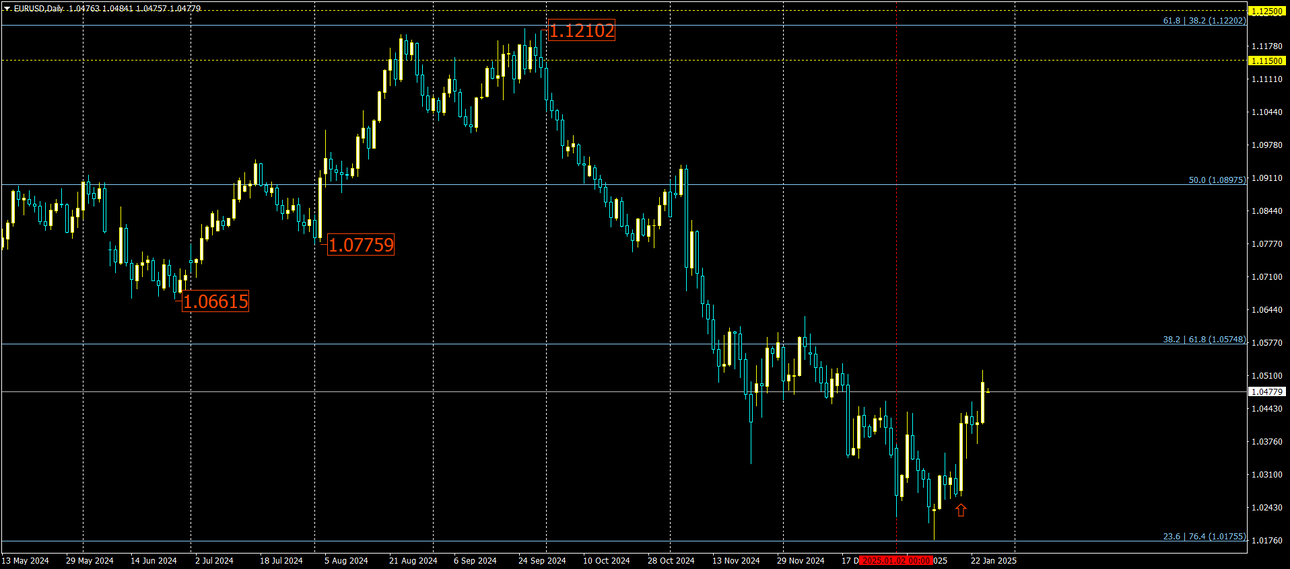Click the 21 Aug 2024 date on time axis
Viewport: 1290px width, 569px height.
point(413,560)
